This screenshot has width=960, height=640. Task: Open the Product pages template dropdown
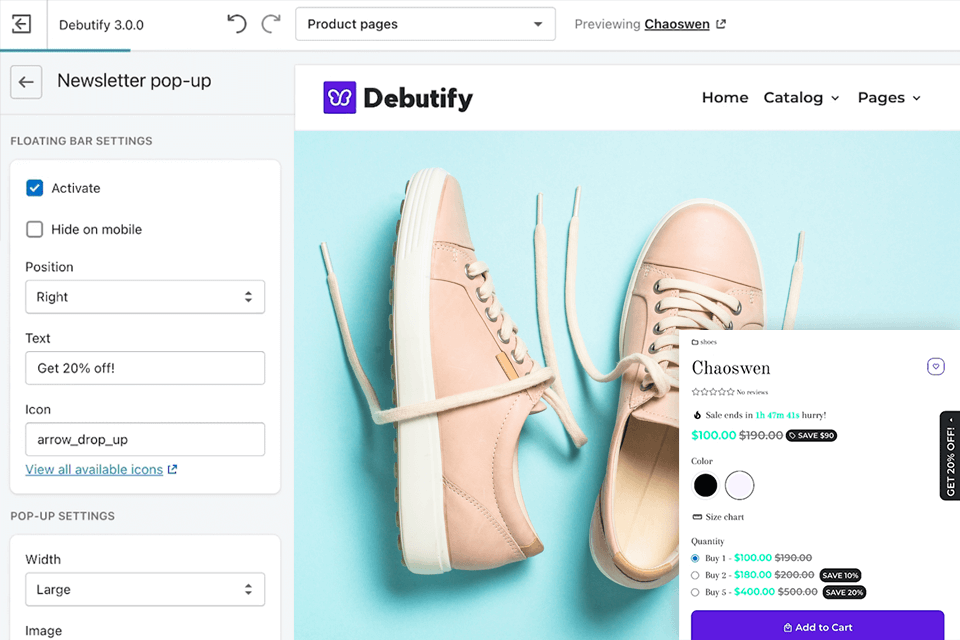pyautogui.click(x=426, y=24)
